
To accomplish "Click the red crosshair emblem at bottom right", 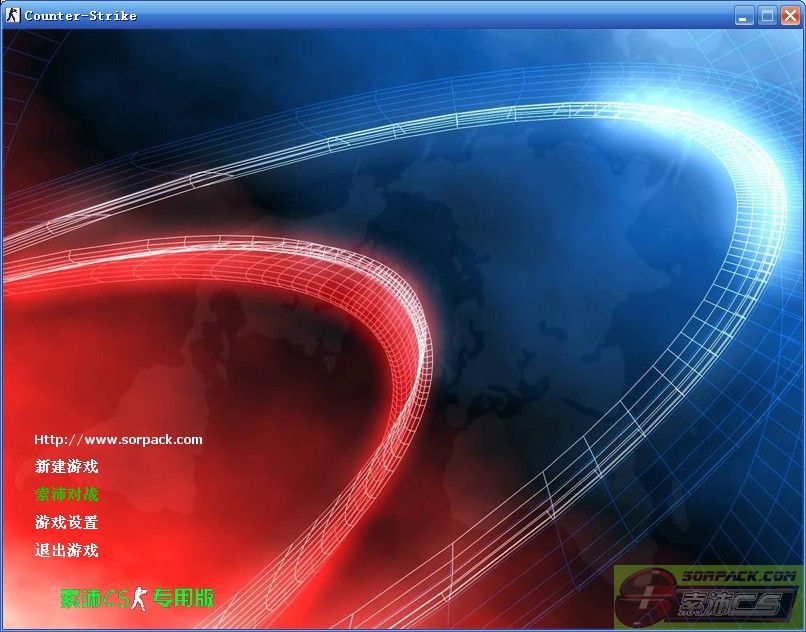I will 646,596.
